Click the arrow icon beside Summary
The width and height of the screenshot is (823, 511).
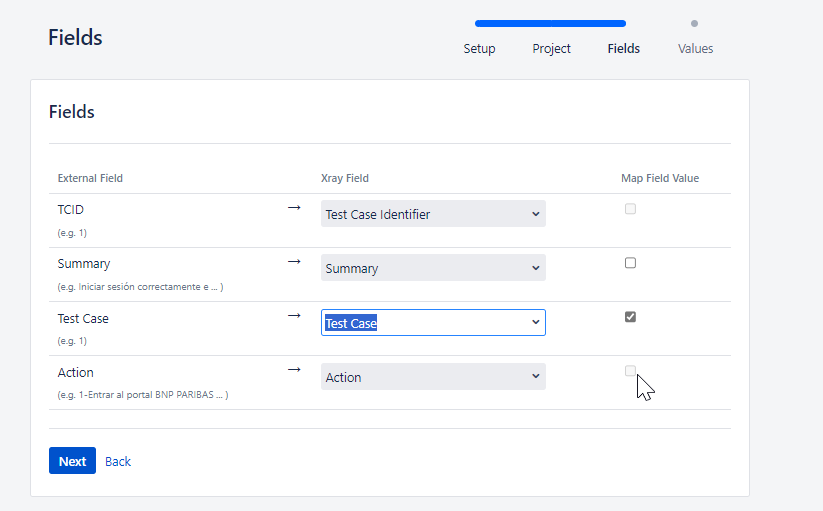pyautogui.click(x=294, y=261)
